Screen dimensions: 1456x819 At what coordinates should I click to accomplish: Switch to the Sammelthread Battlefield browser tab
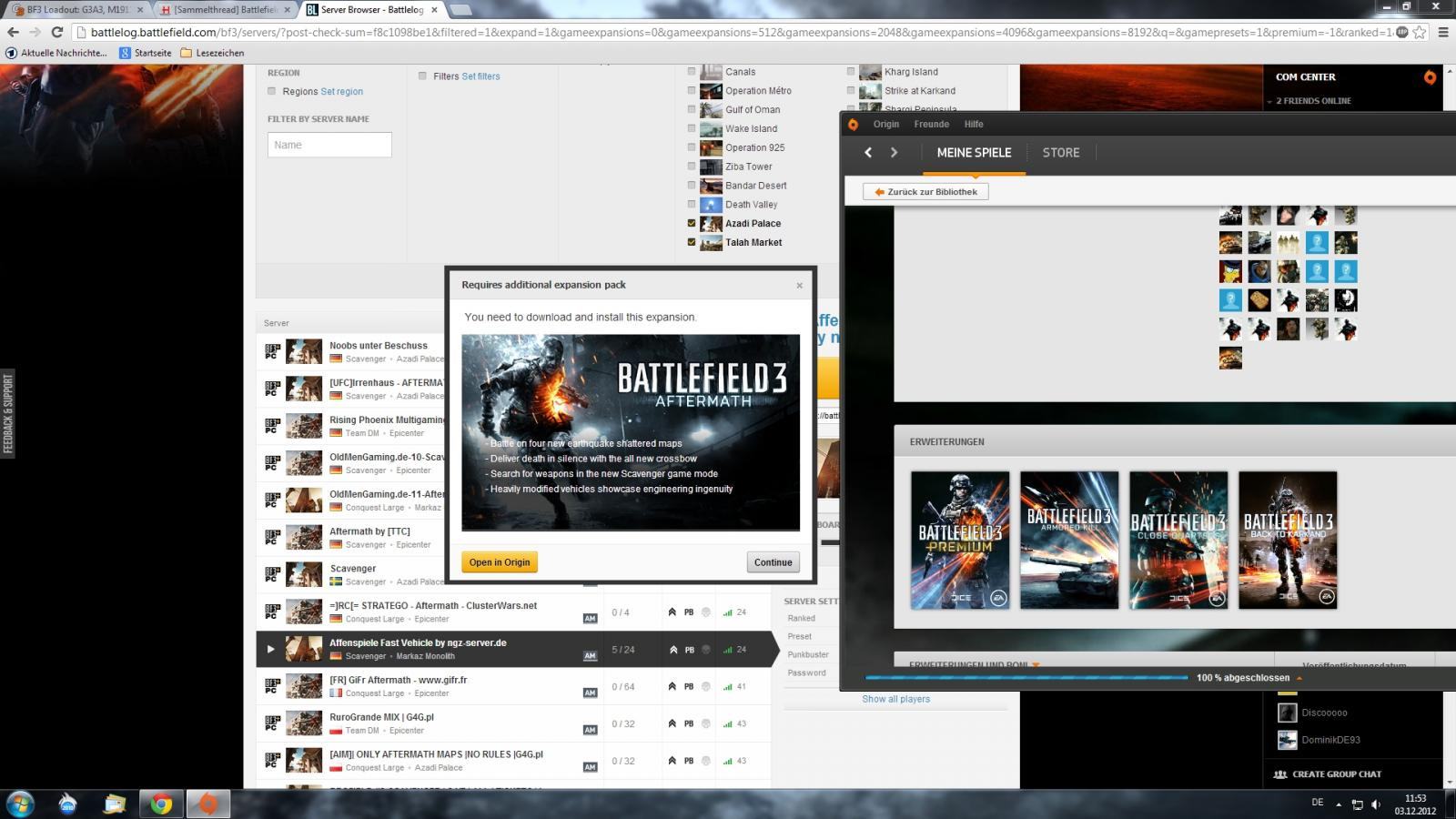[x=223, y=10]
